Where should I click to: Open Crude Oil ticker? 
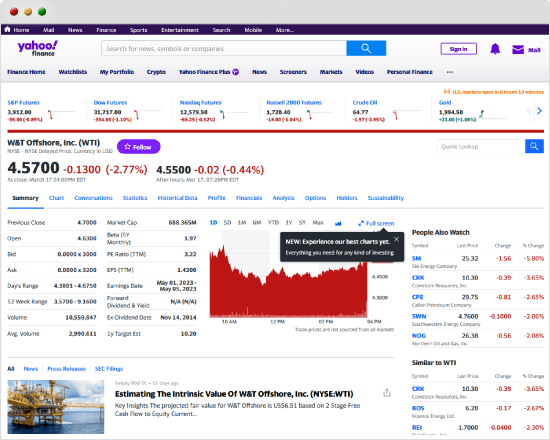(x=365, y=102)
